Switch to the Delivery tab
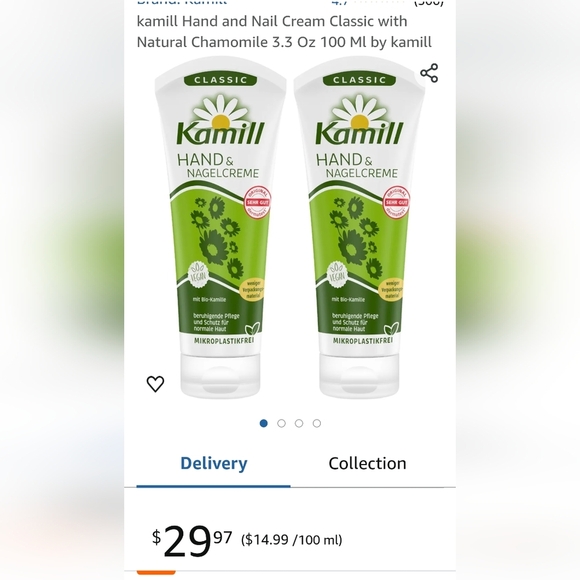 pos(213,463)
